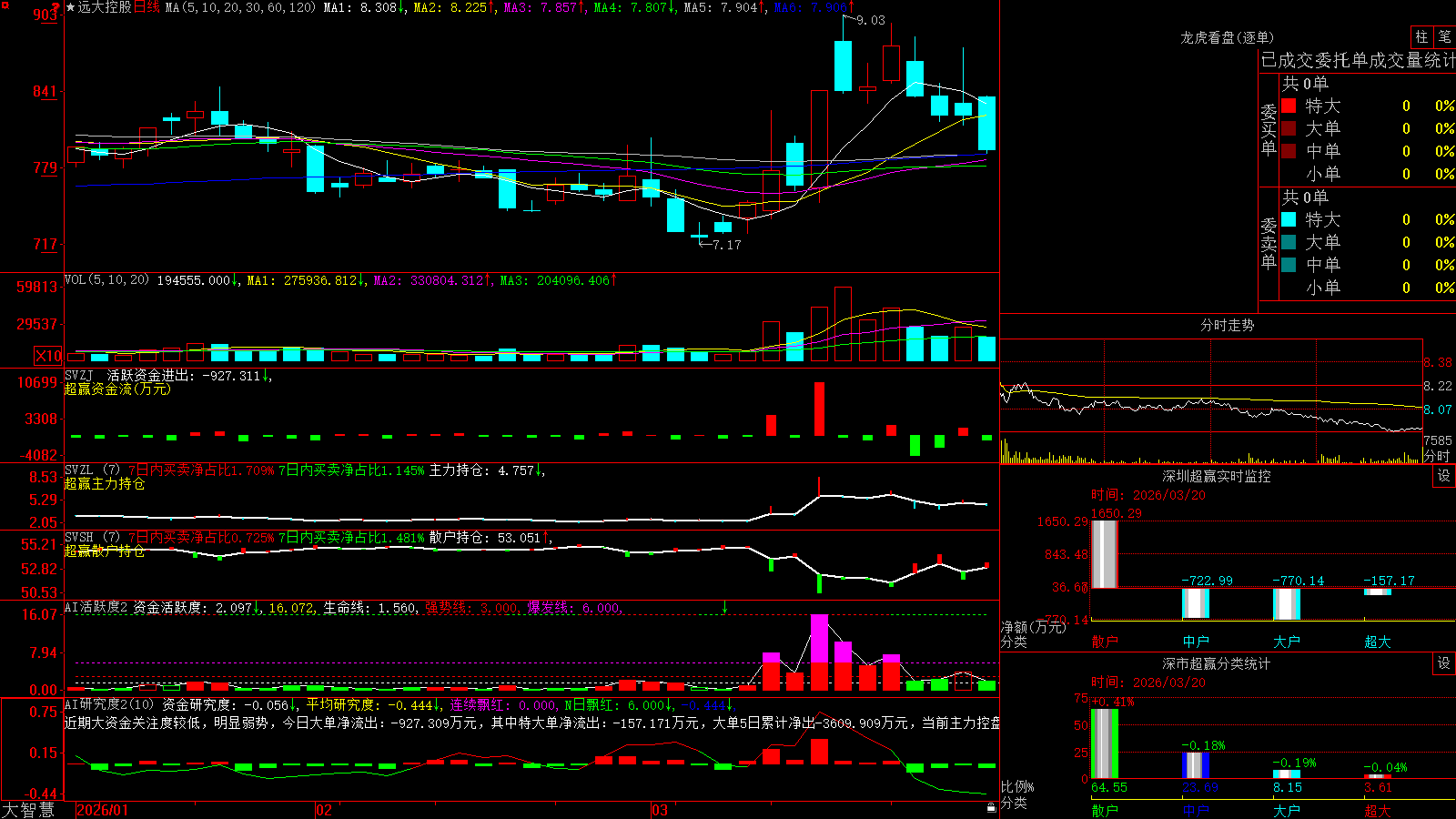
Task: Click the SVSH (7) indicator label
Action: tap(92, 538)
